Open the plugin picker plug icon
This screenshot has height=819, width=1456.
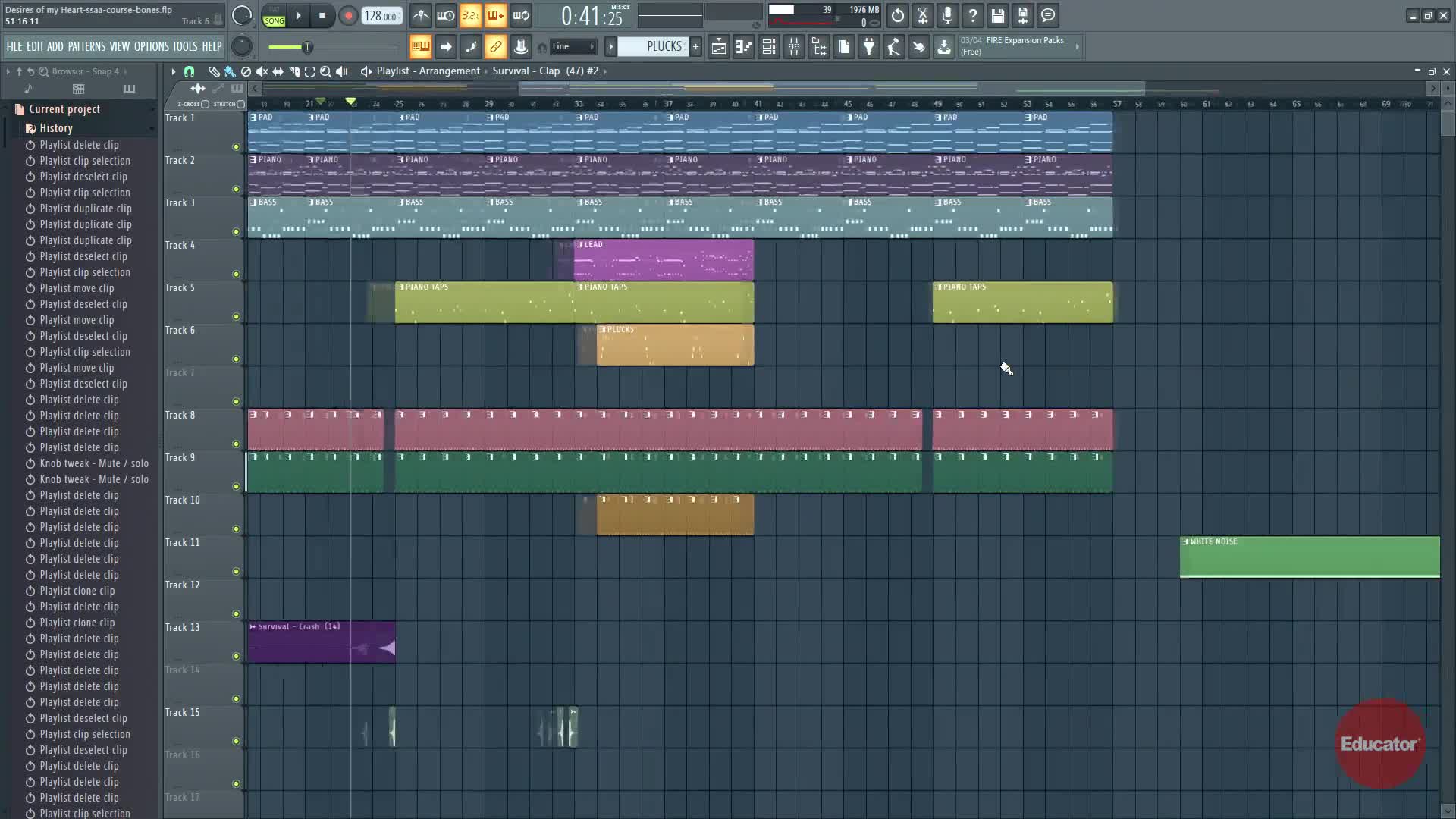tap(869, 47)
